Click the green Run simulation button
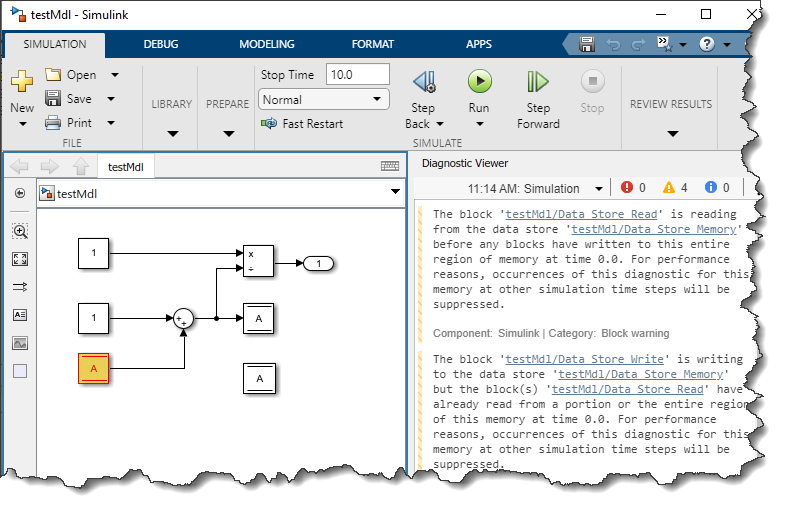This screenshot has width=788, height=512. [x=479, y=81]
